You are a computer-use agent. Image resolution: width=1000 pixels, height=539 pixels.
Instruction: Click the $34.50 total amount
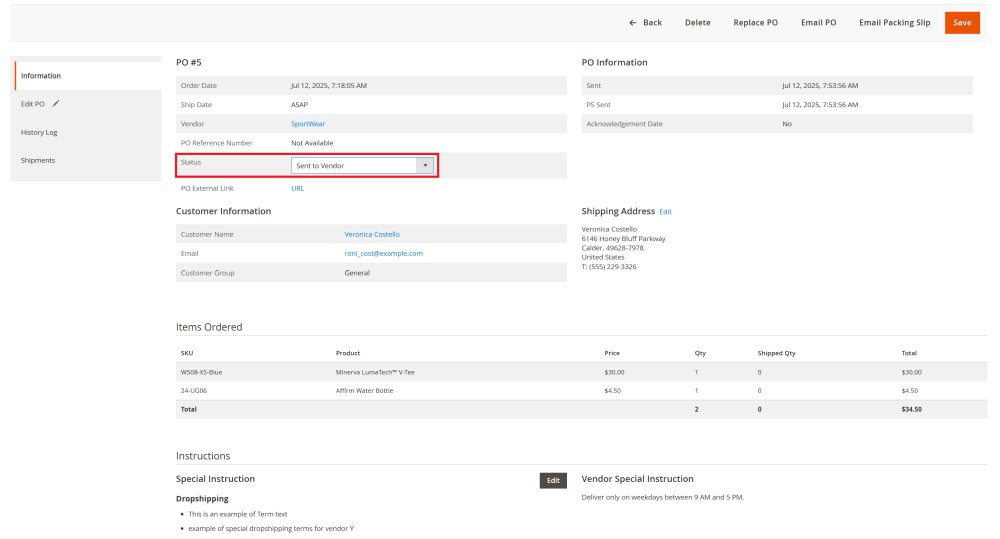coord(911,410)
